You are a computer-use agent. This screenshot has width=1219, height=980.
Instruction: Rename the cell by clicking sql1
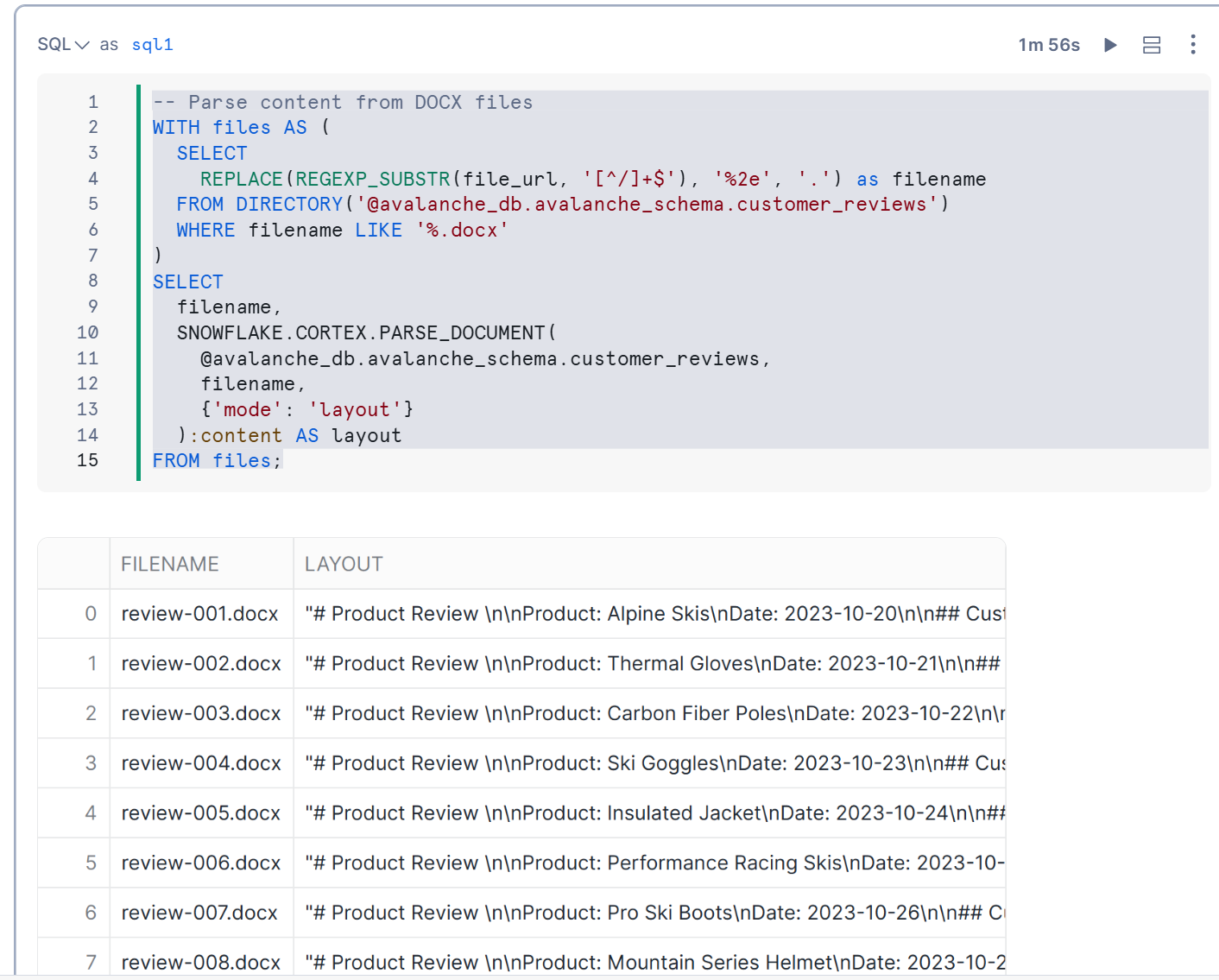point(152,45)
